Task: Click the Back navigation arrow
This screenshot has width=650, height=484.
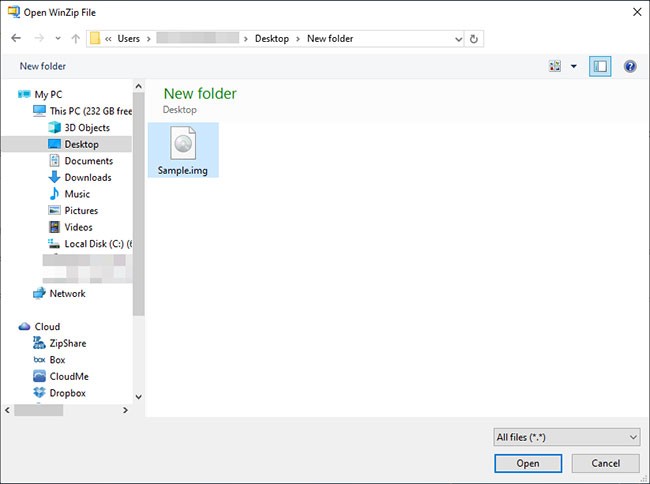Action: pos(16,39)
